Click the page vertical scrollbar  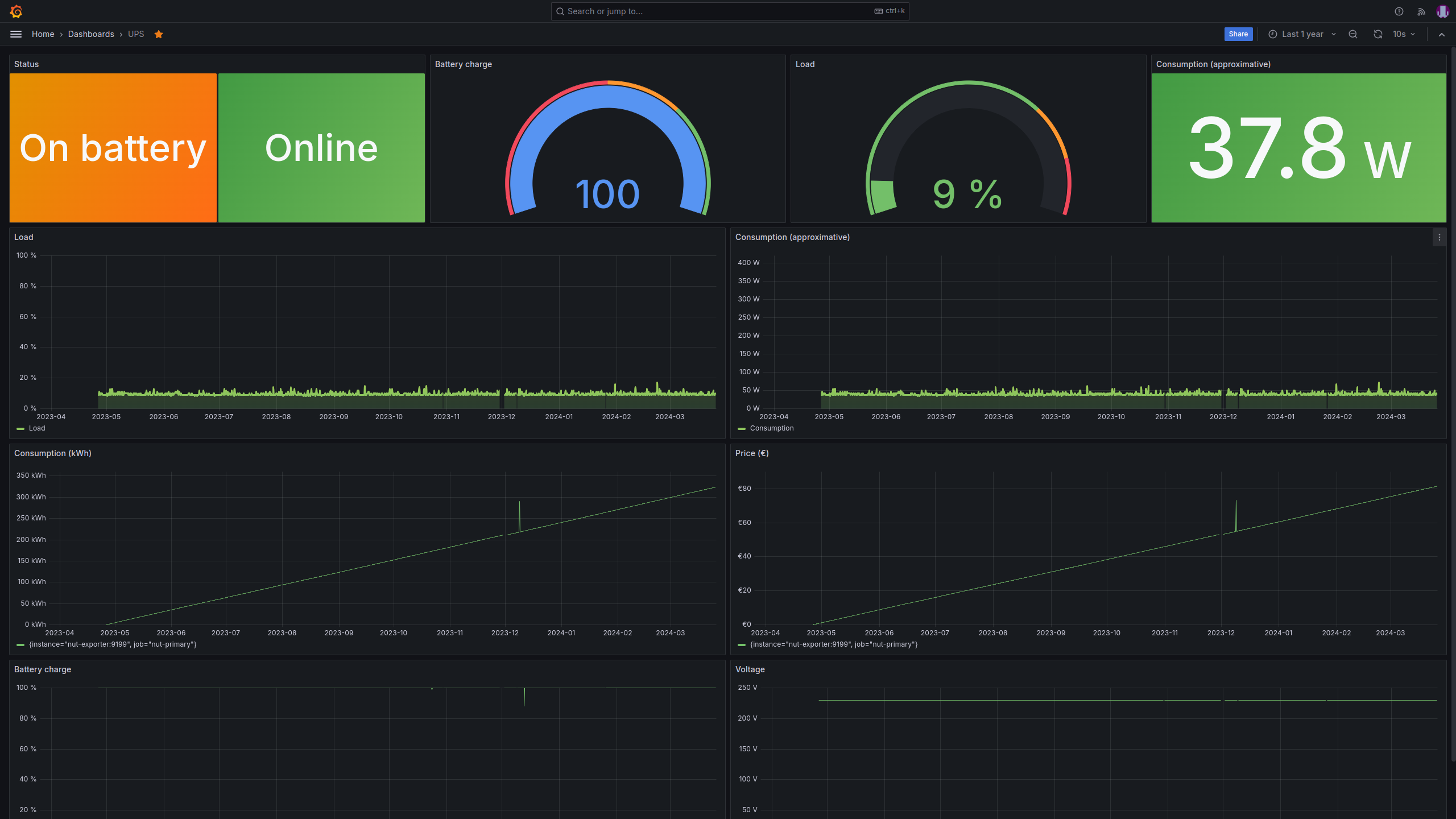[1453, 404]
